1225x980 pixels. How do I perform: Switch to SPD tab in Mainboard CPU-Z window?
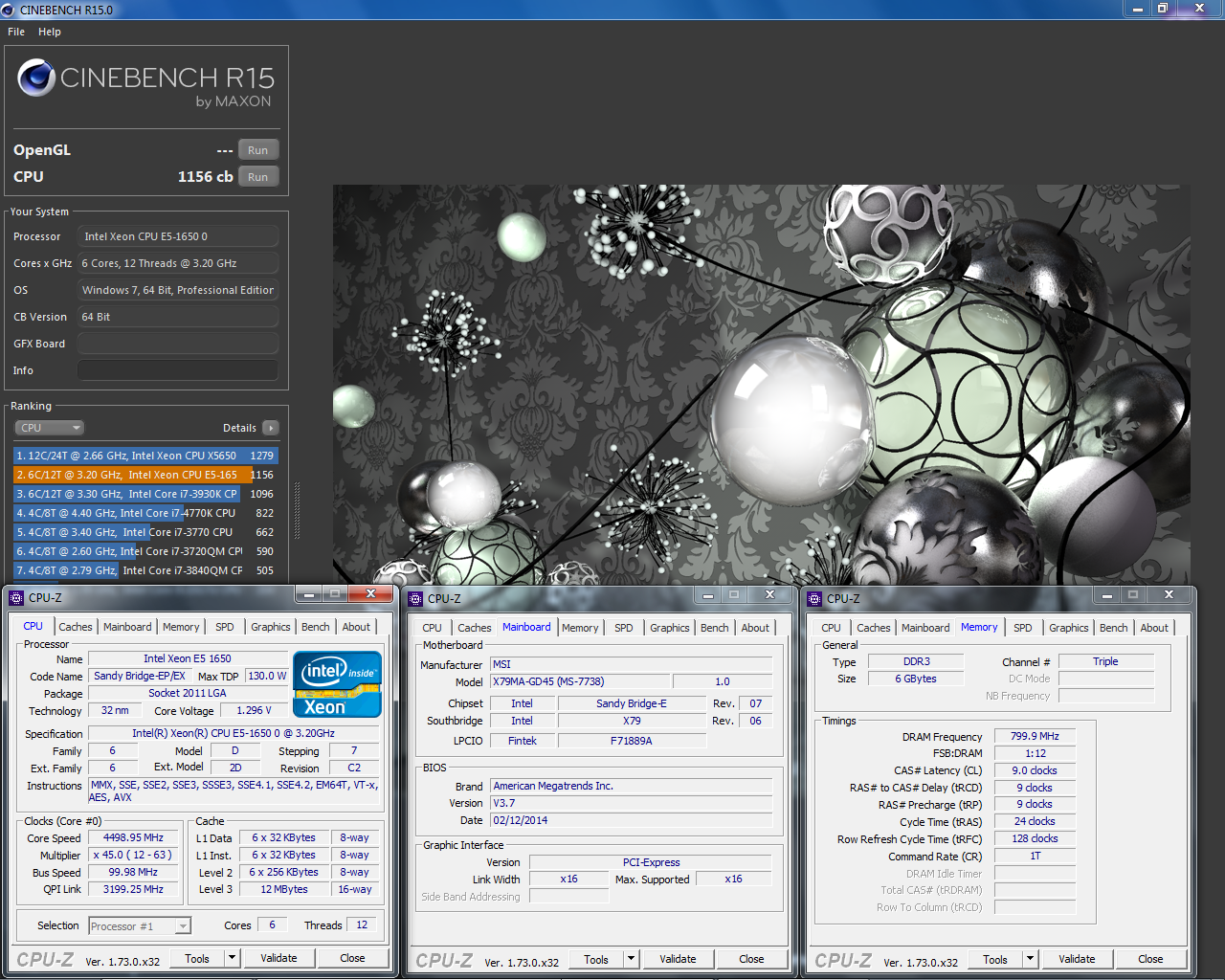tap(624, 628)
